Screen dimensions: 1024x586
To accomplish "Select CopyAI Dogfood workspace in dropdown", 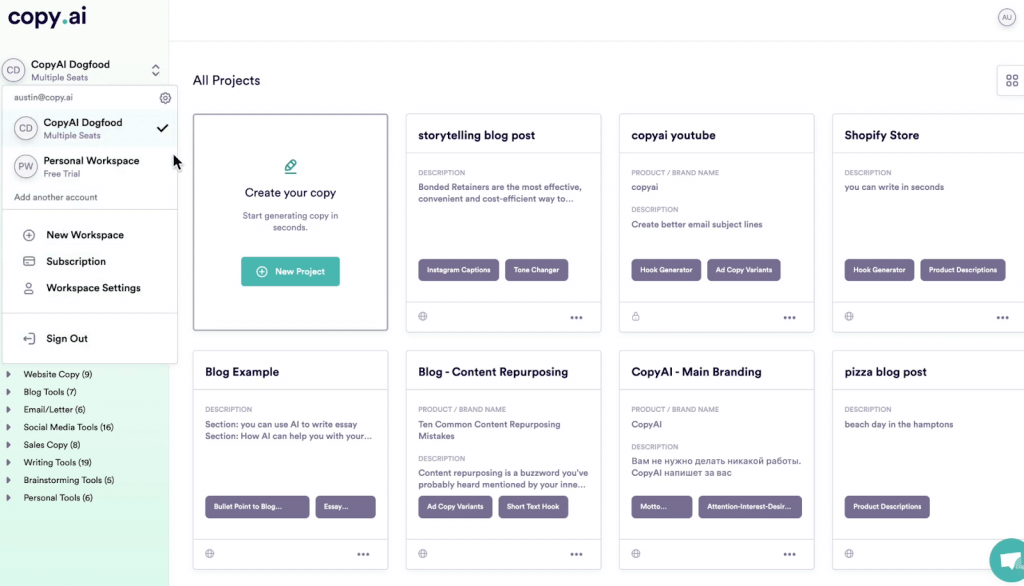I will pos(90,128).
